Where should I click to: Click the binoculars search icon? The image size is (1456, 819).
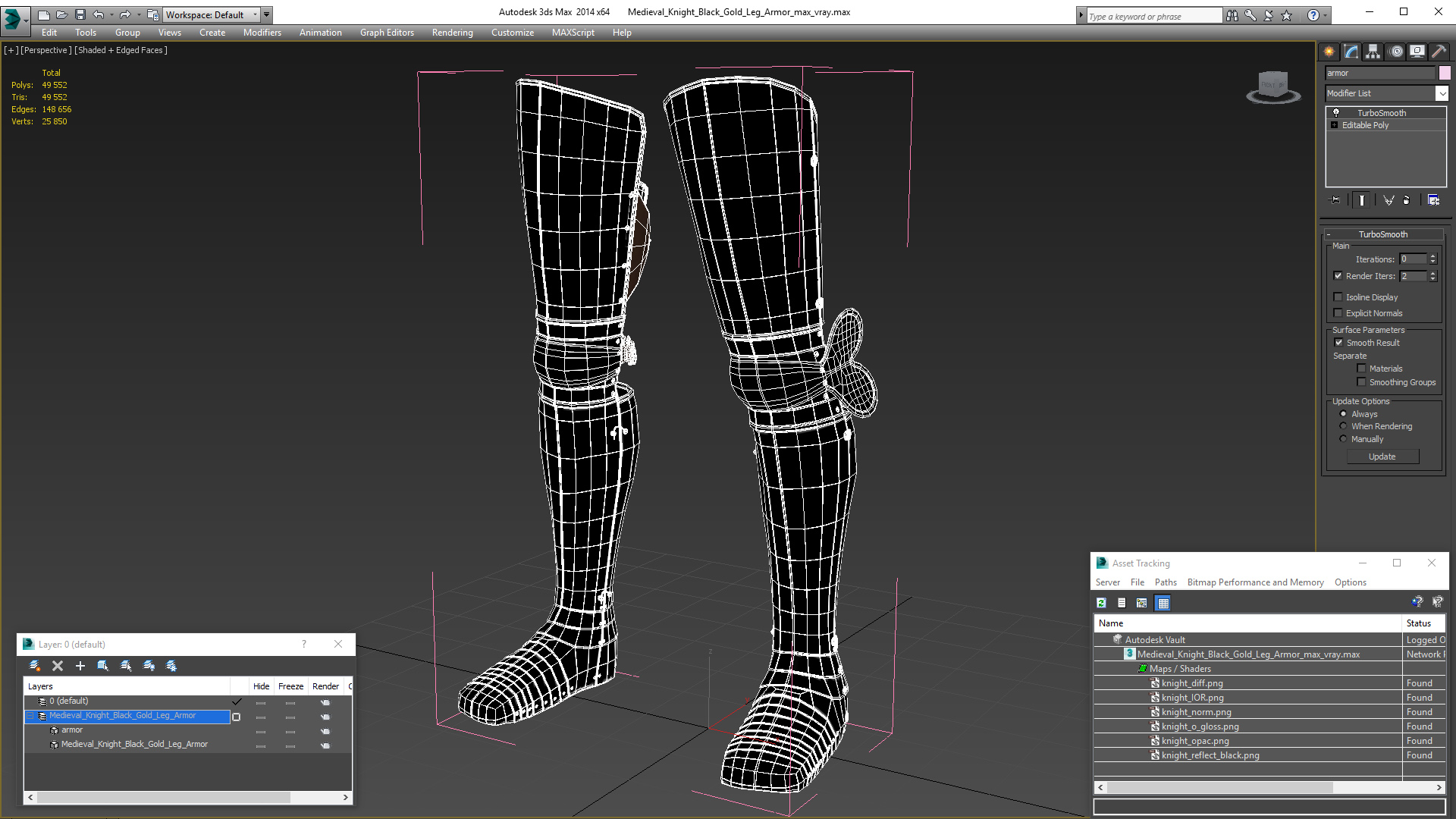1232,15
